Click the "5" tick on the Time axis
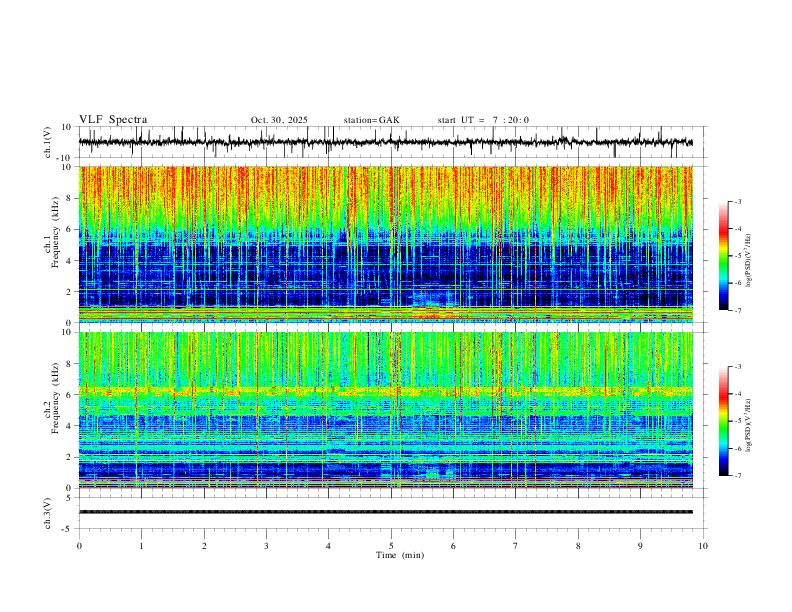 pyautogui.click(x=391, y=546)
